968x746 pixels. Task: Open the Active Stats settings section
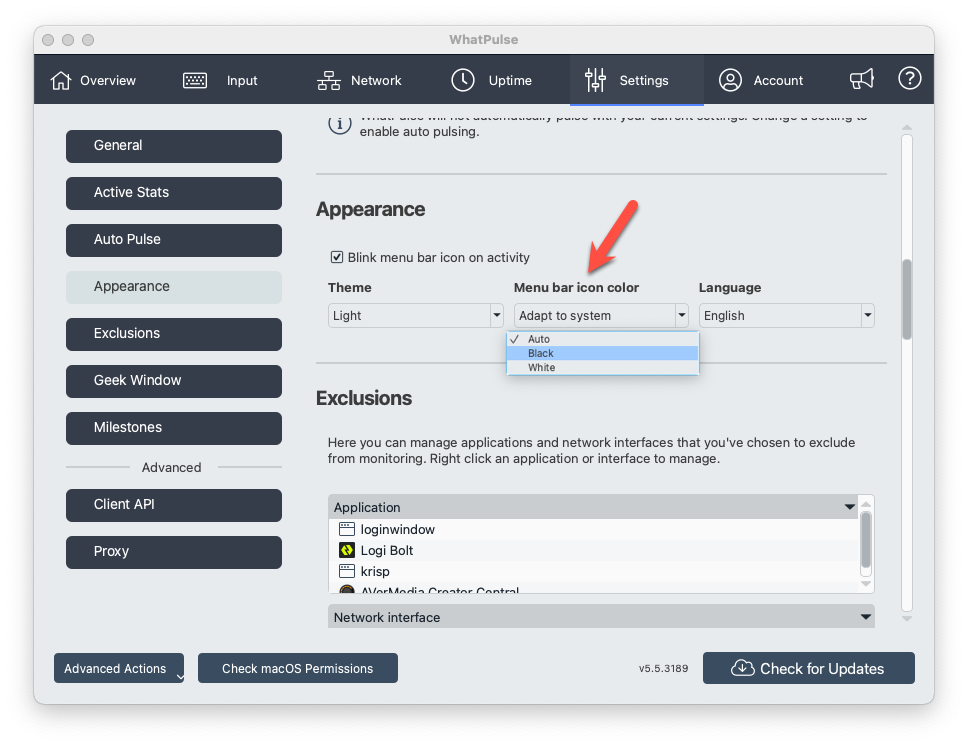tap(174, 193)
